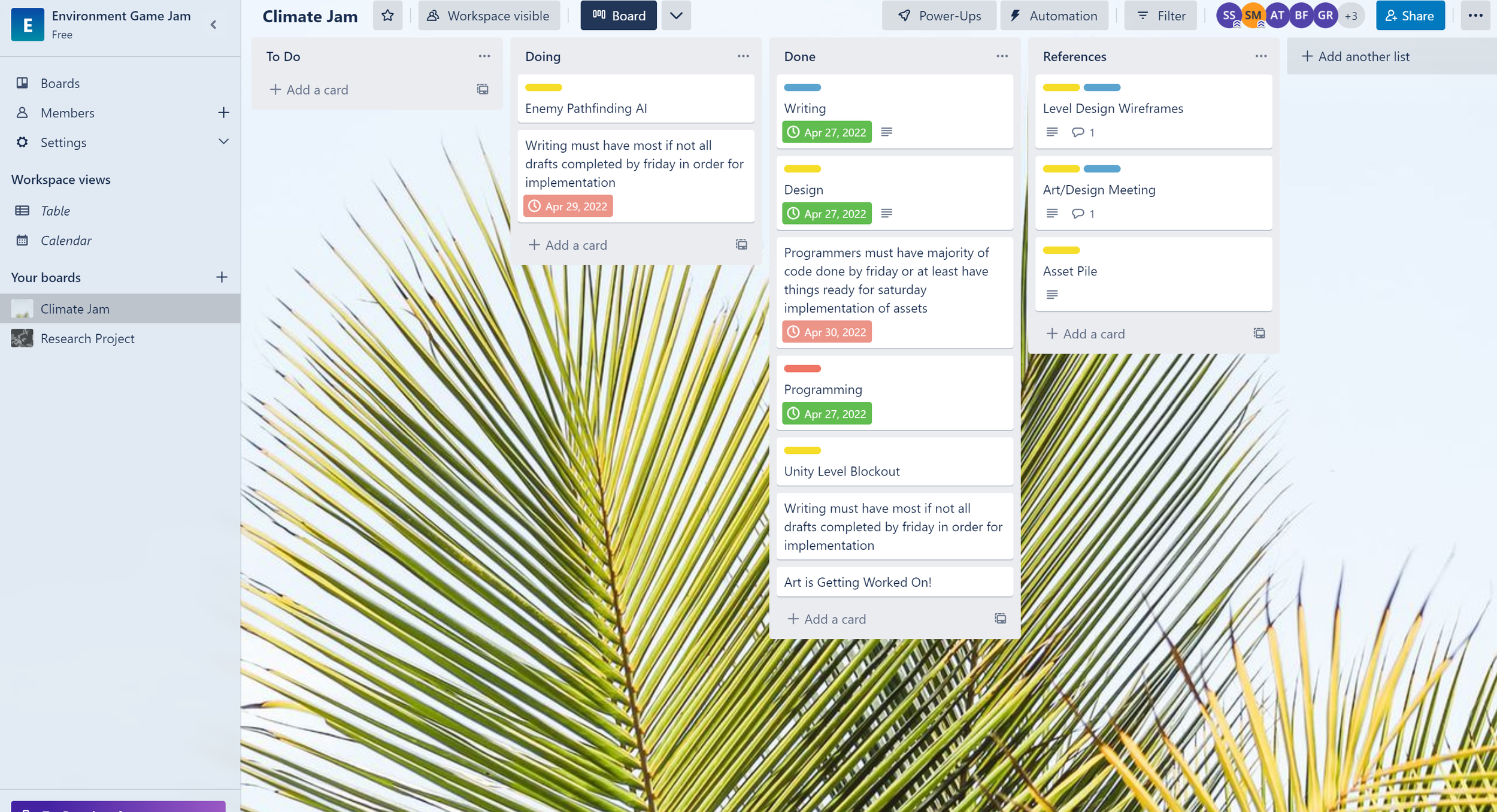Collapse the workspace sidebar
The image size is (1497, 812).
pos(213,25)
